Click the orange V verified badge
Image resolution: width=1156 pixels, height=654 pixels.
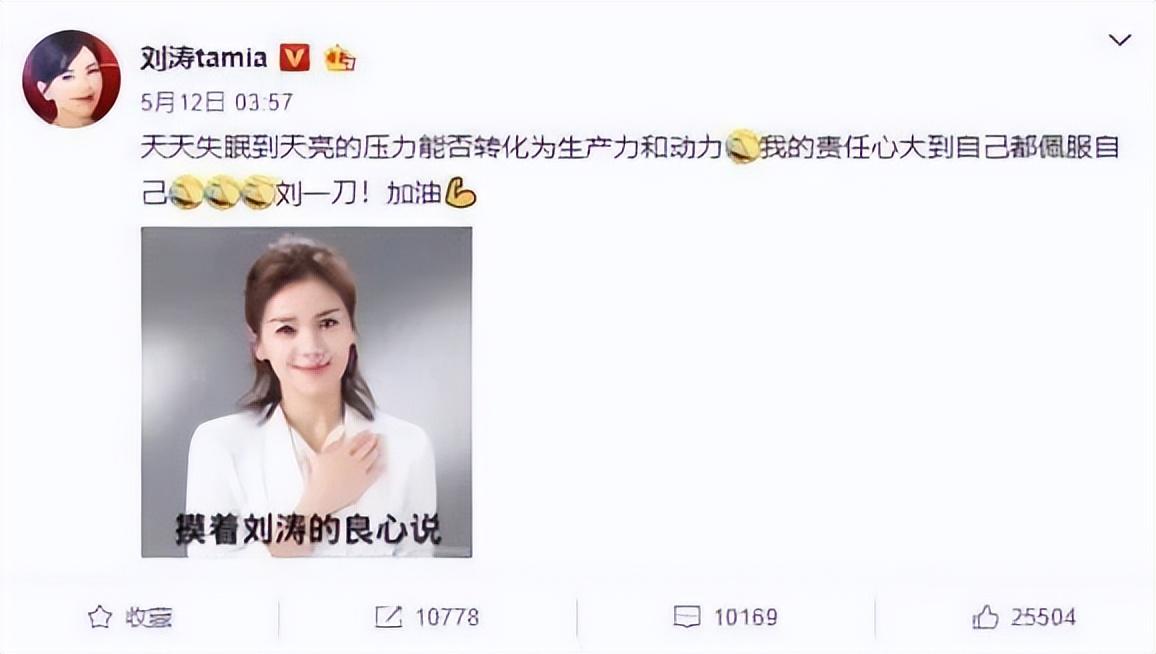[294, 58]
